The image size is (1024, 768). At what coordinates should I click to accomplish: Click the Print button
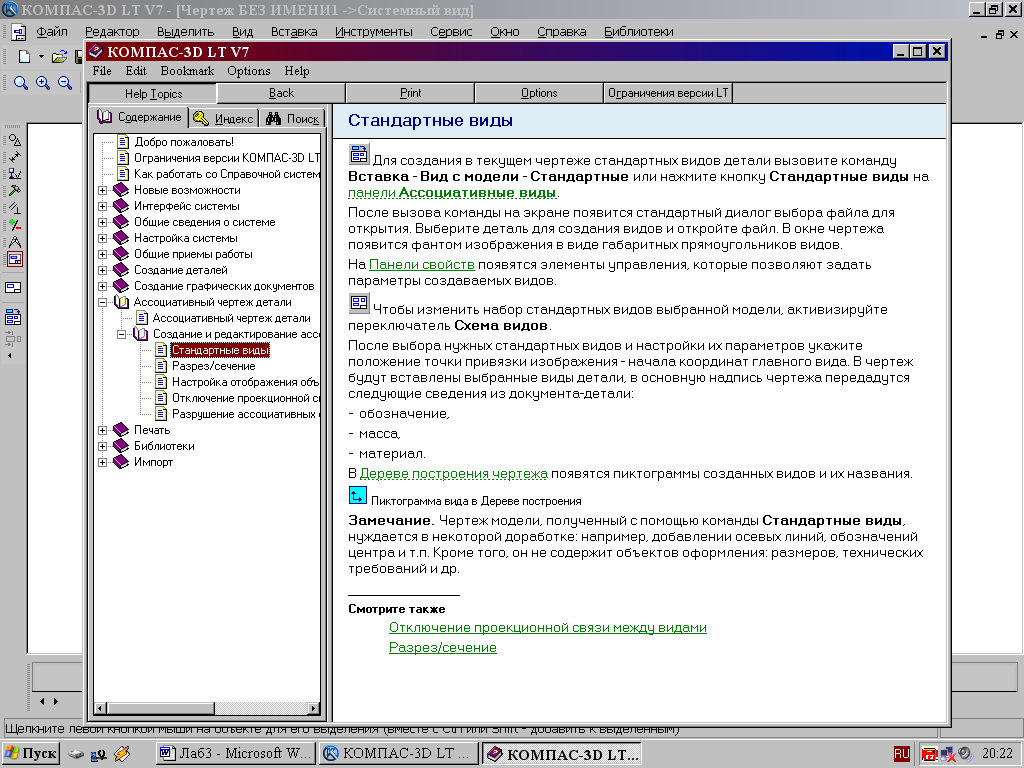pos(411,93)
